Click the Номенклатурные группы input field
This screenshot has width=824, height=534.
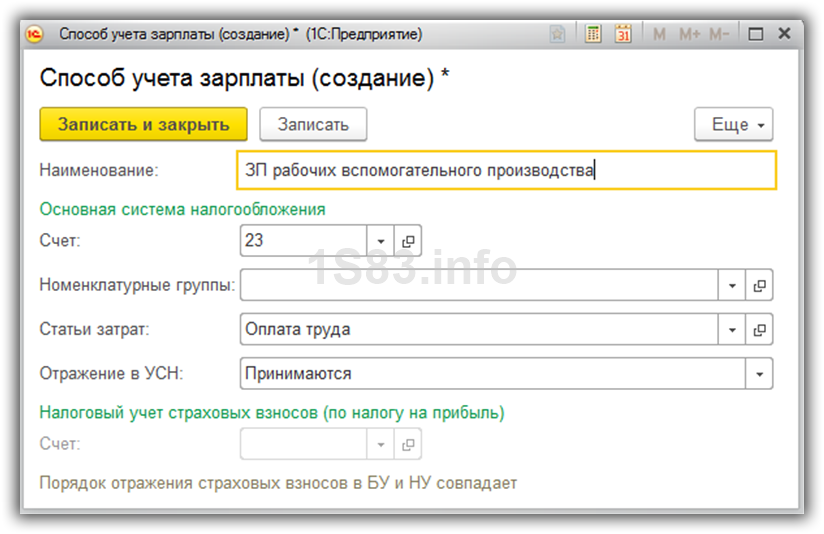click(x=478, y=286)
